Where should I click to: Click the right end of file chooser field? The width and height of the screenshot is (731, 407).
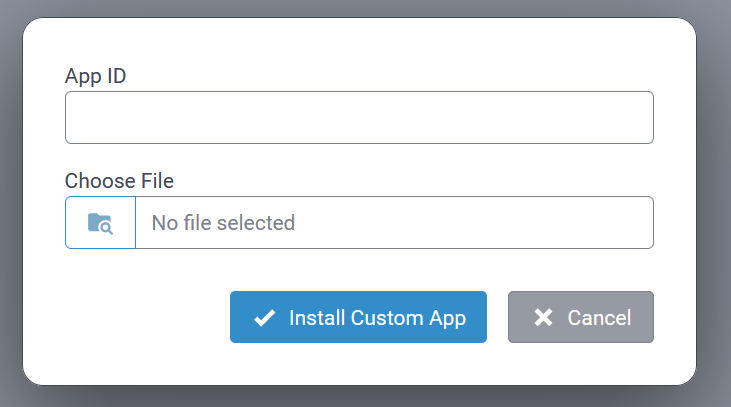coord(640,222)
